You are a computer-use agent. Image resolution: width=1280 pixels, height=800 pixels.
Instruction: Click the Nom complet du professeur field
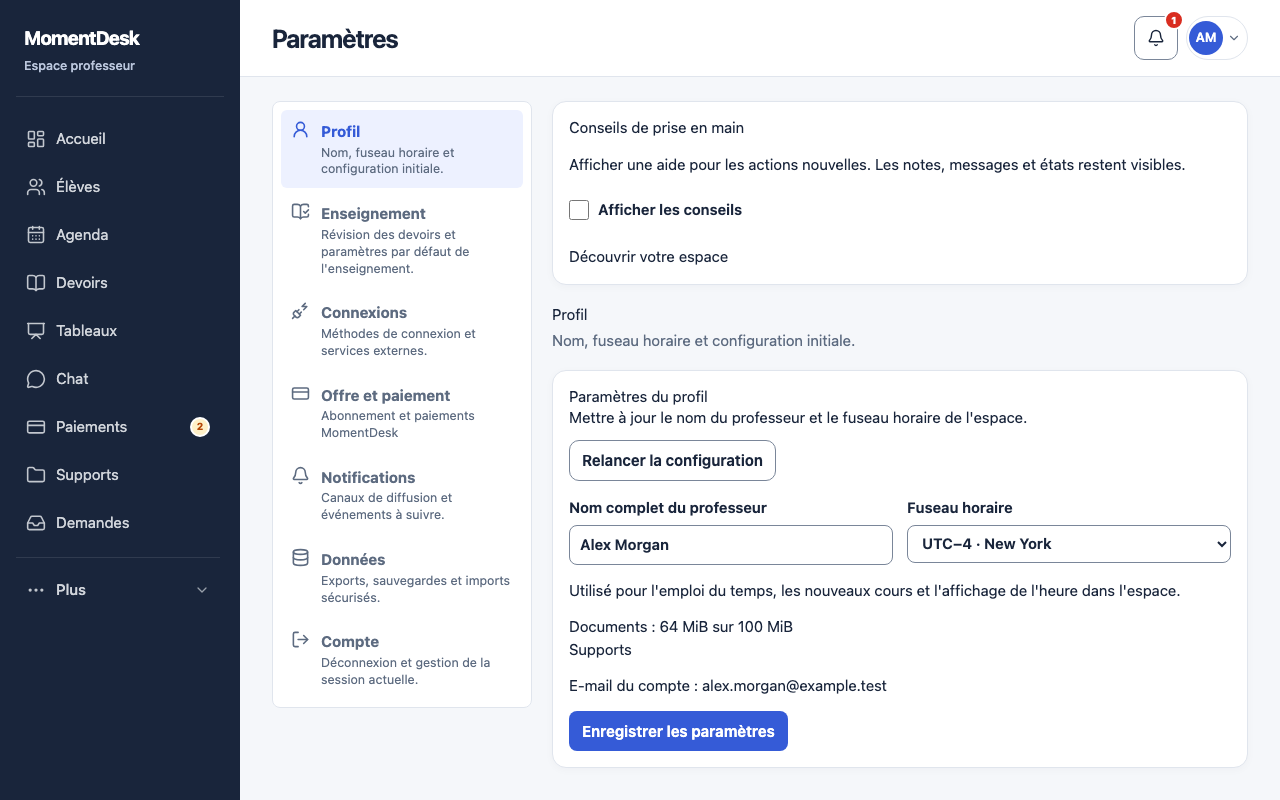(x=731, y=545)
